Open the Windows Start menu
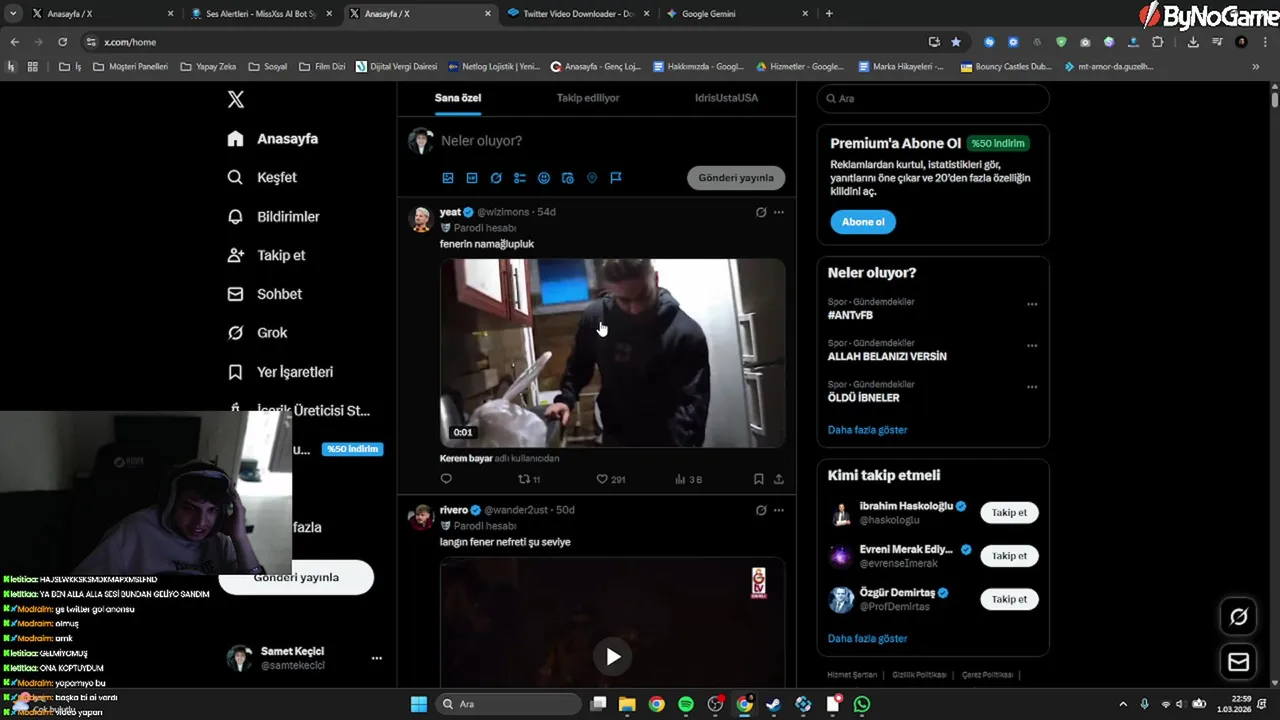Image resolution: width=1280 pixels, height=720 pixels. tap(418, 704)
